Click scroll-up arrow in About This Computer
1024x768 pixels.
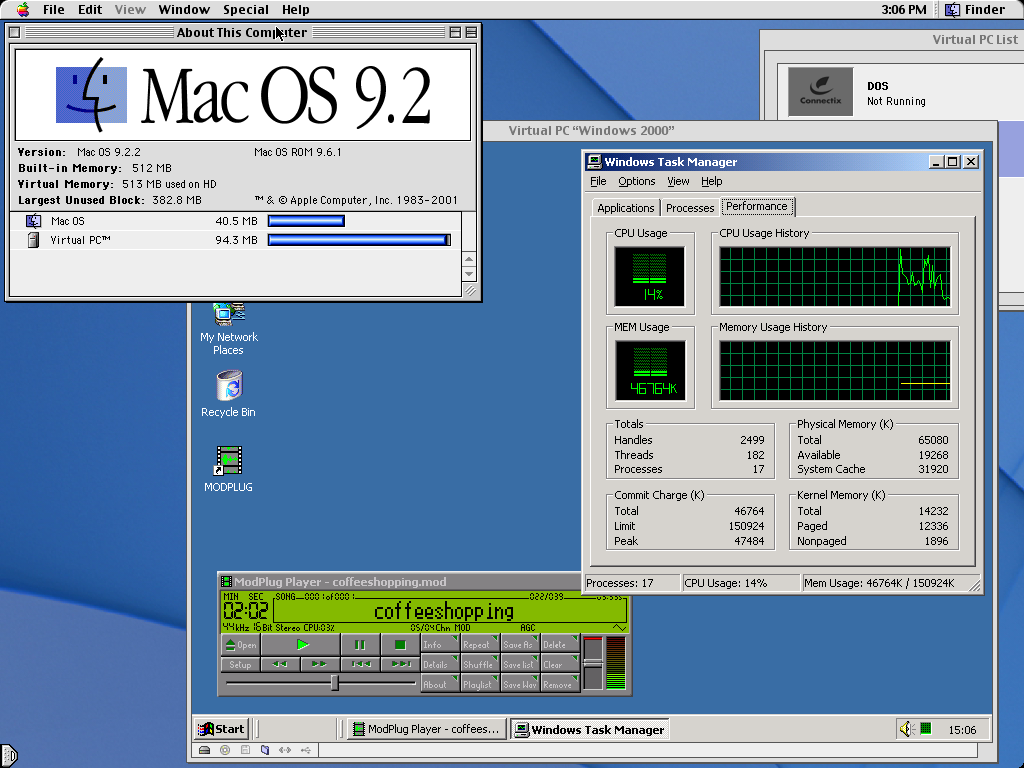pyautogui.click(x=469, y=259)
